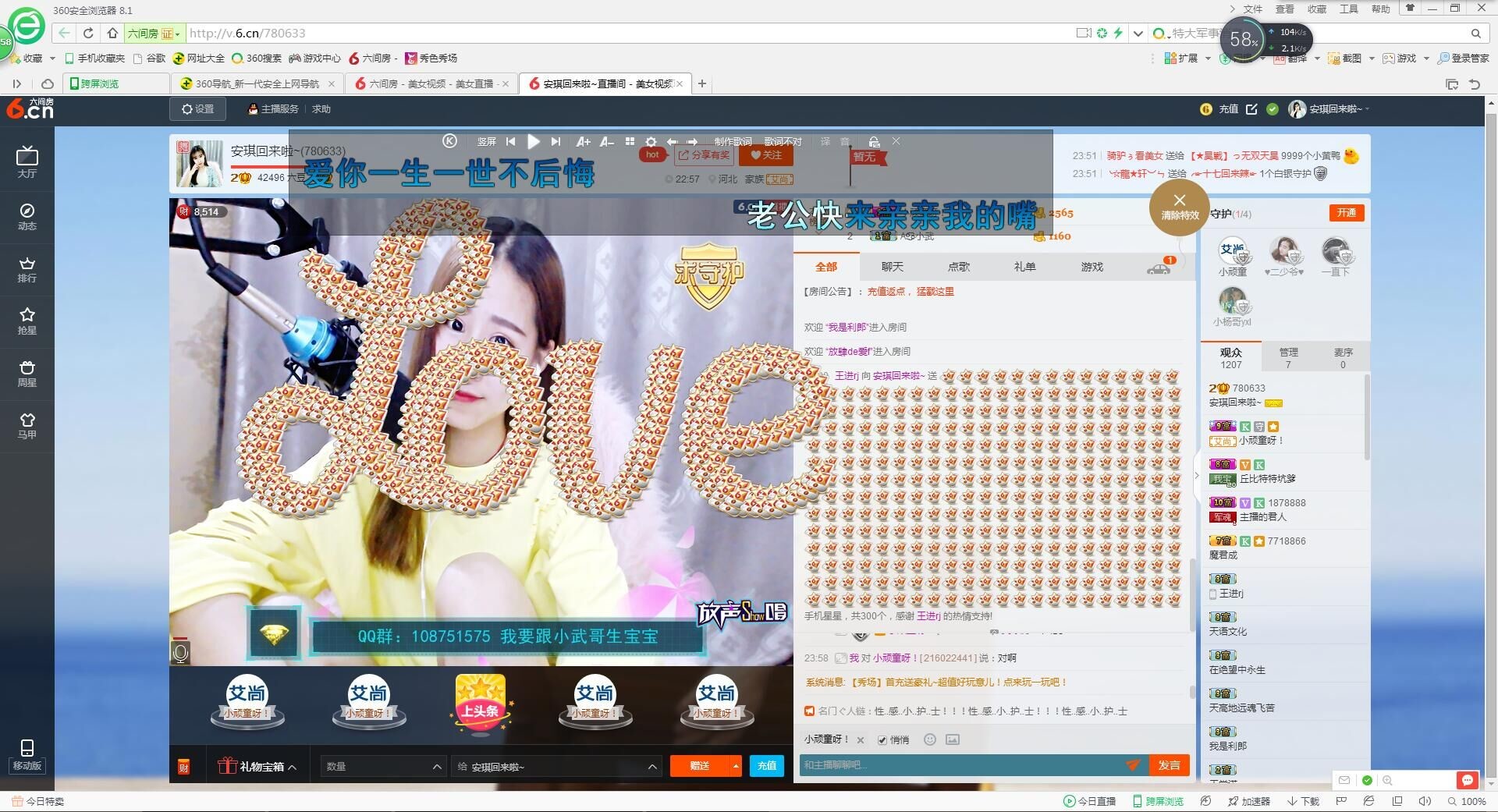Open the 移动版 mobile version icon
Image resolution: width=1498 pixels, height=812 pixels.
click(x=27, y=755)
